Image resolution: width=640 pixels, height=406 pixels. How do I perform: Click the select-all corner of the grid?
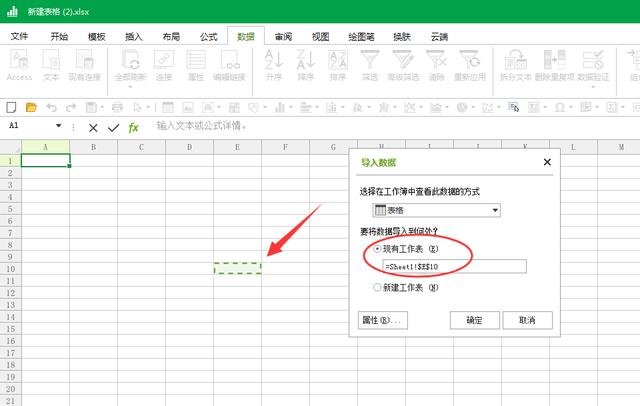coord(11,147)
